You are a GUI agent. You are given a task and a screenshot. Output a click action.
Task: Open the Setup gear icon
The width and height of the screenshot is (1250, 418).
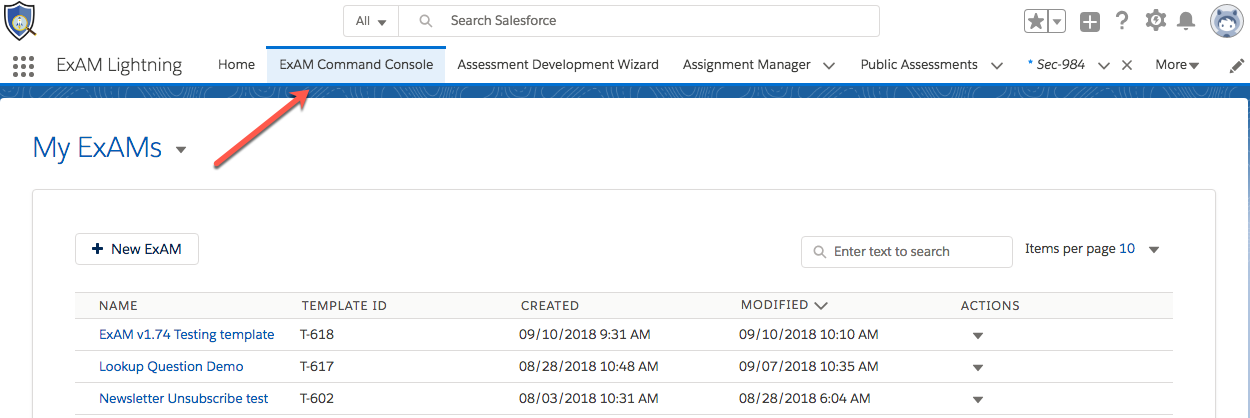coord(1156,20)
